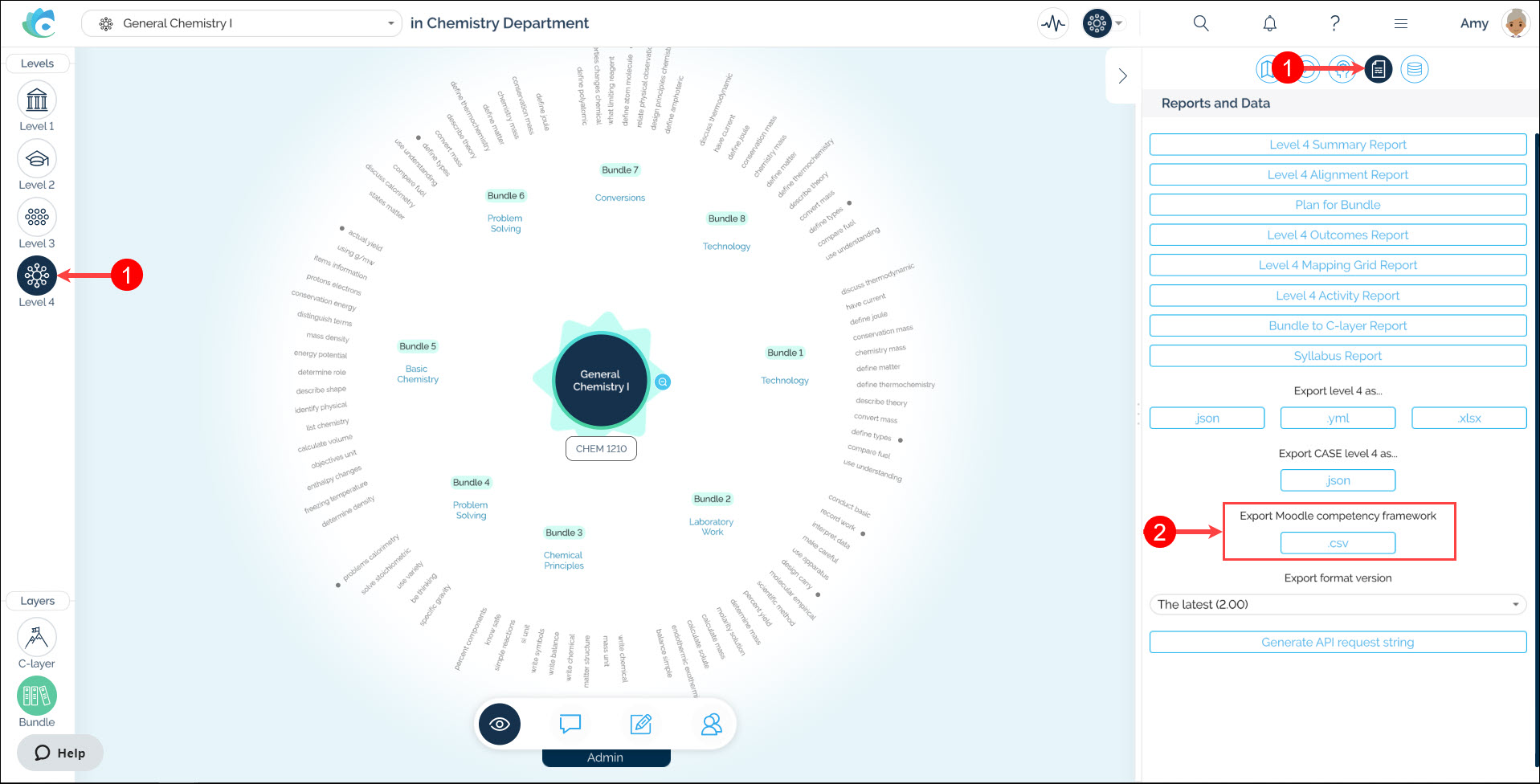Toggle view mode with eye icon
Viewport: 1540px width, 784px height.
pos(500,724)
